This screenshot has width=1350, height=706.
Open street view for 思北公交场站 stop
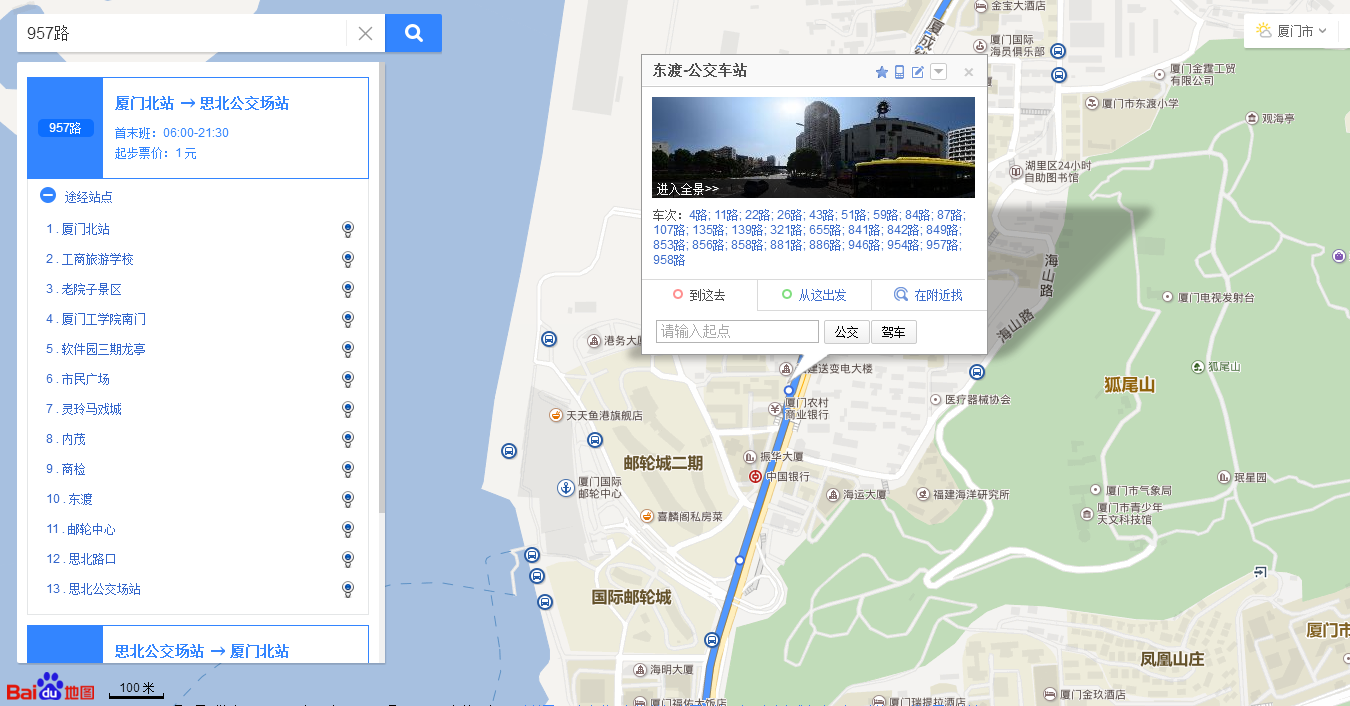[347, 589]
